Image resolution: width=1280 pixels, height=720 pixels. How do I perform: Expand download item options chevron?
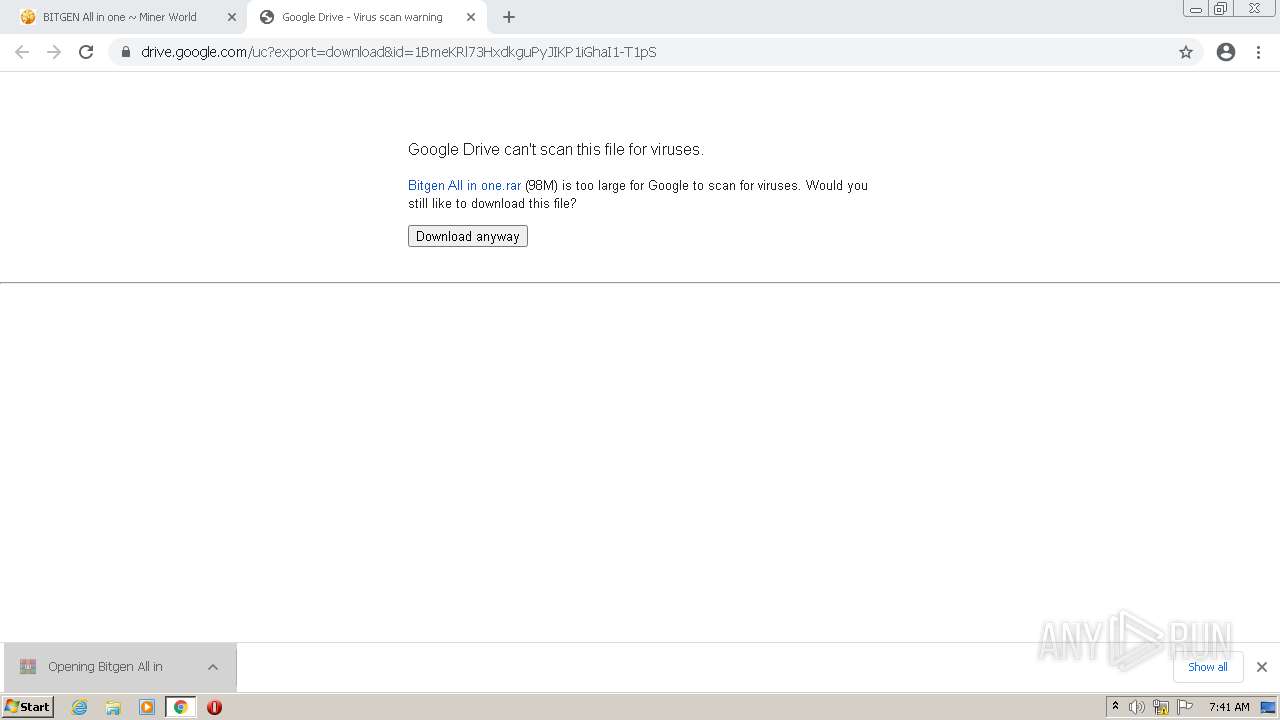pos(212,667)
